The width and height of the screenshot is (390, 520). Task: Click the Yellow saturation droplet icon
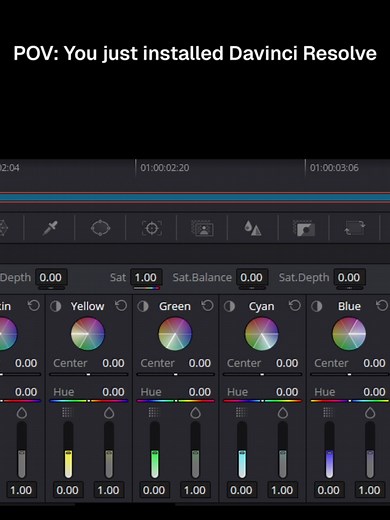[x=109, y=413]
